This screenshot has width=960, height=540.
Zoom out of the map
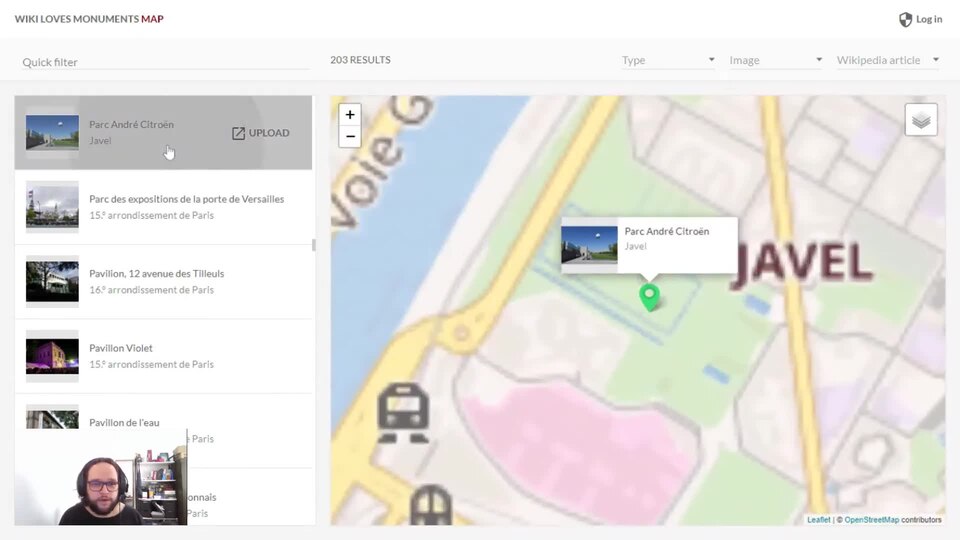tap(350, 136)
